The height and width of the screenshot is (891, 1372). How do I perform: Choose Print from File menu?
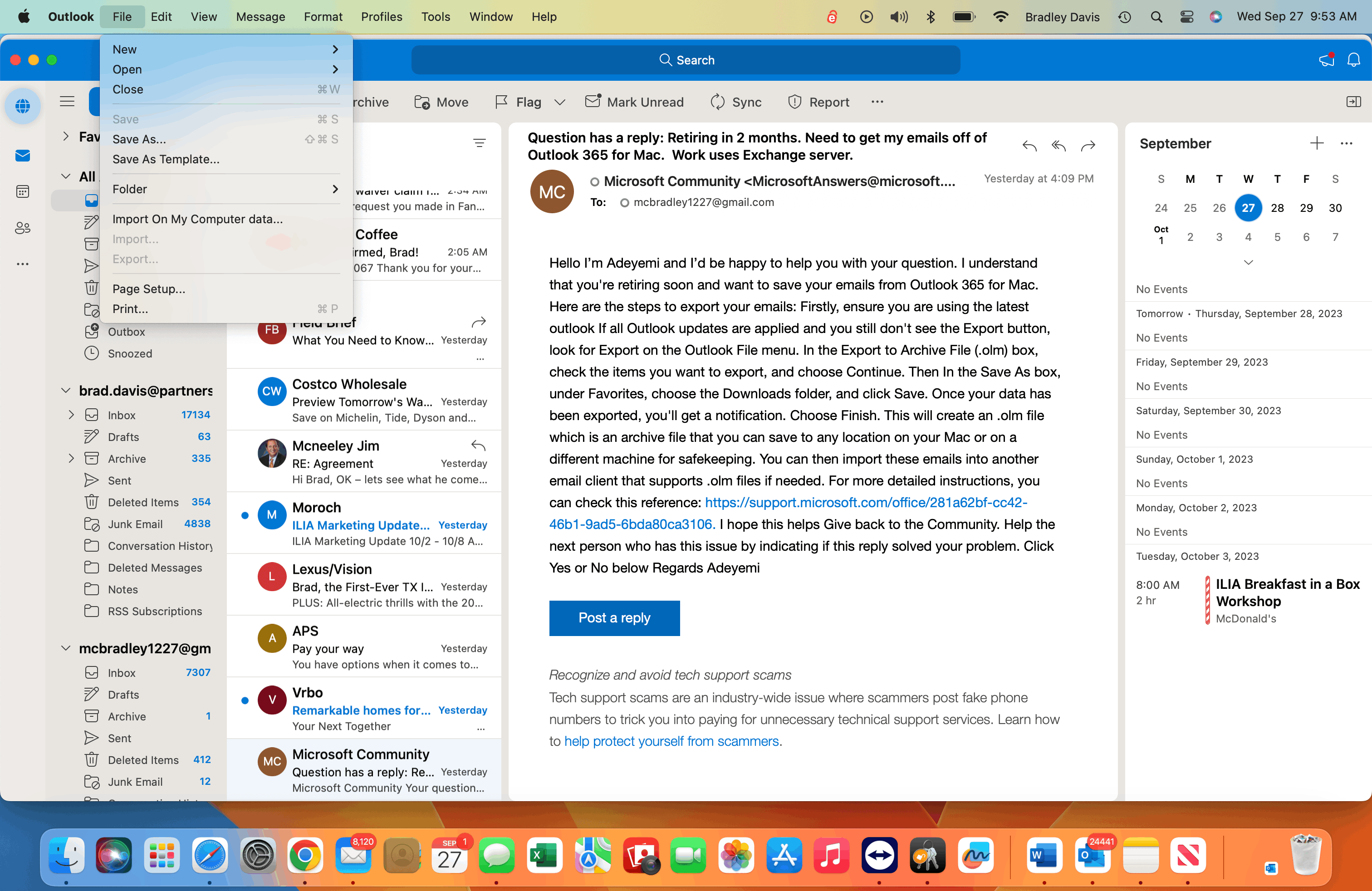click(x=226, y=309)
